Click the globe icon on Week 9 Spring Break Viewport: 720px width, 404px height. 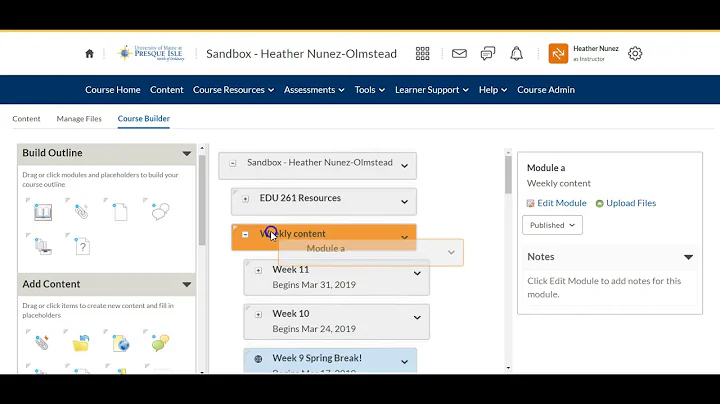tap(259, 359)
